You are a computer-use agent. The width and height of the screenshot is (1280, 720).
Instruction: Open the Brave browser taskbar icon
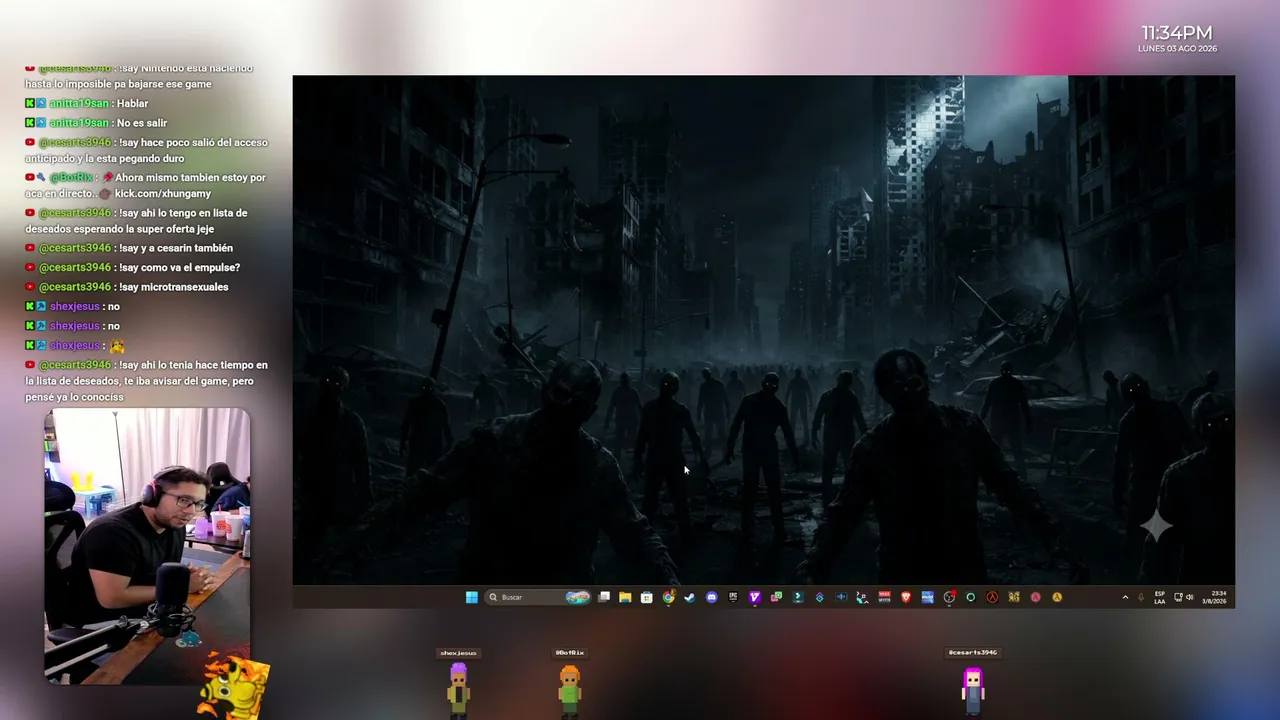906,597
